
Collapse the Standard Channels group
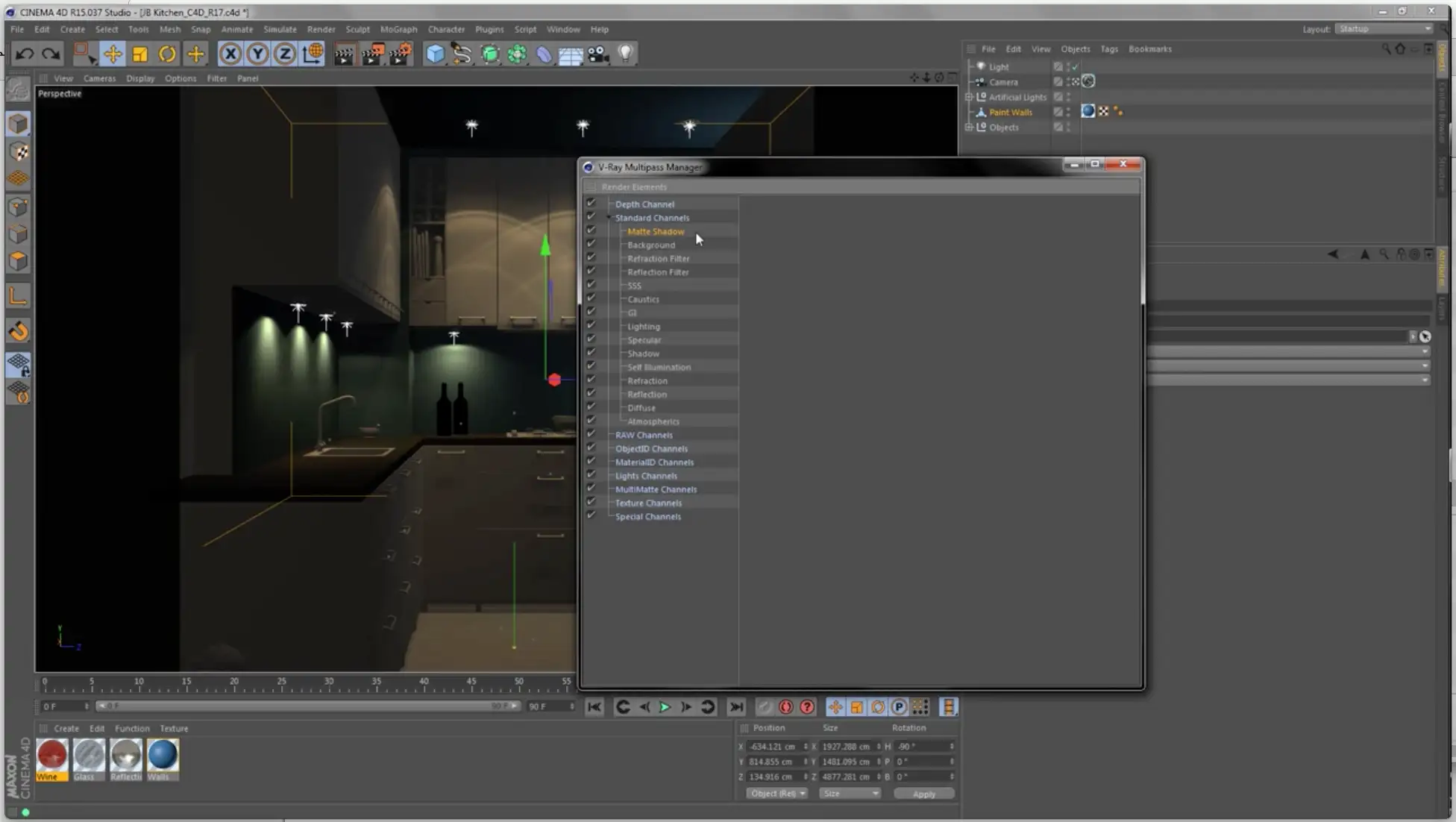(609, 218)
